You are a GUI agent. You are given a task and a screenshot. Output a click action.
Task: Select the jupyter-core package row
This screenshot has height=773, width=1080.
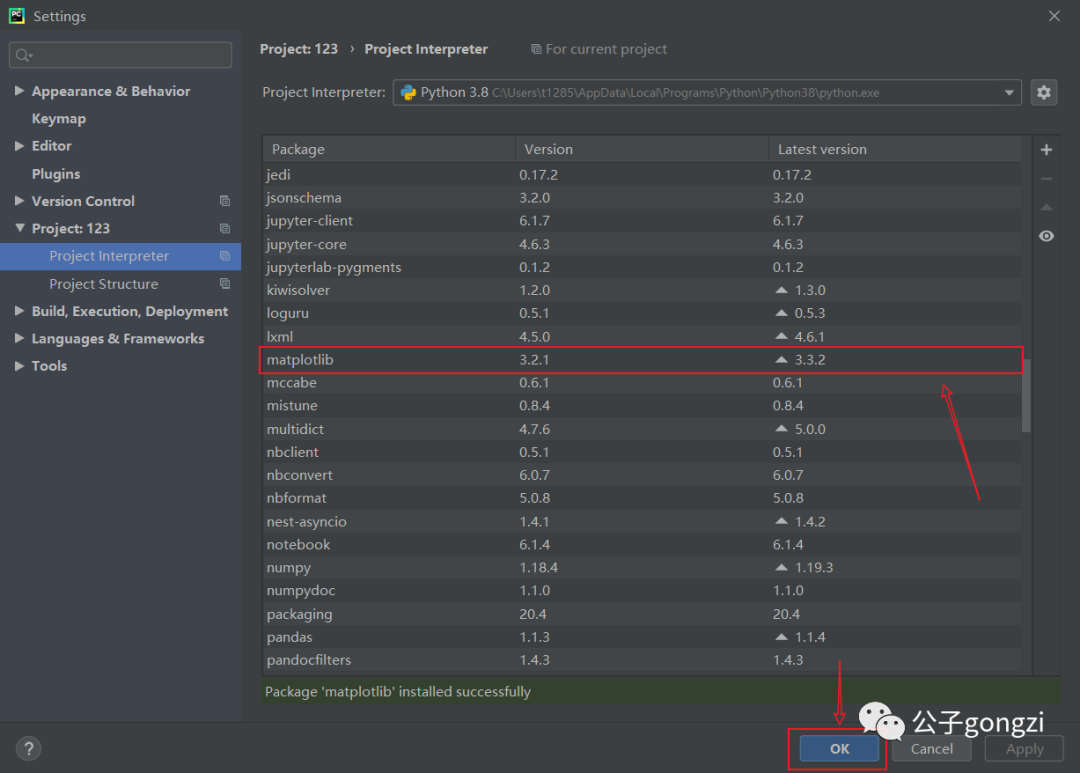[642, 244]
